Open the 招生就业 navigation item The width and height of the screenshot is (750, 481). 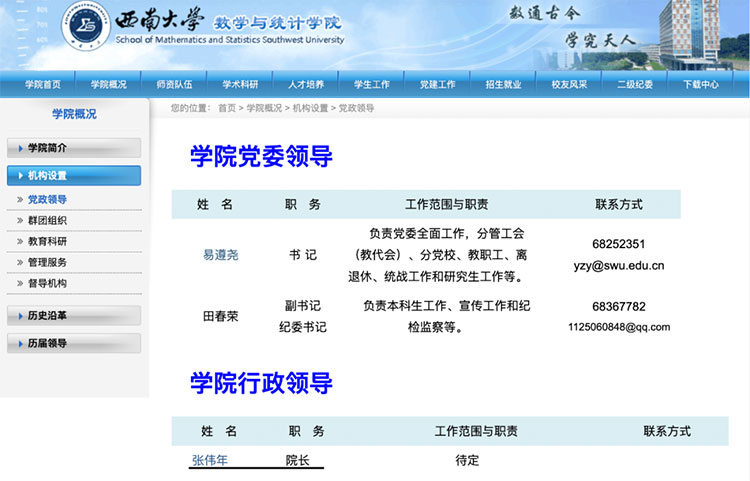click(503, 85)
